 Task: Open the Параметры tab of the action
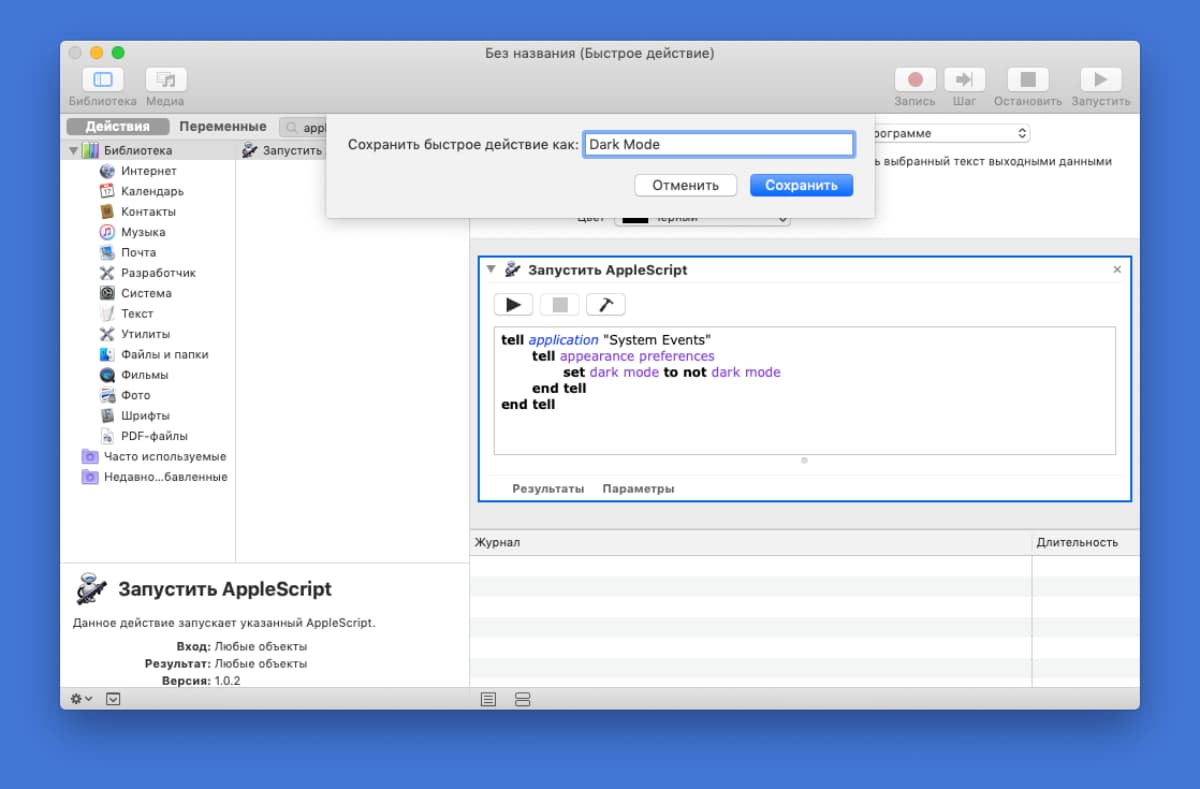[638, 489]
